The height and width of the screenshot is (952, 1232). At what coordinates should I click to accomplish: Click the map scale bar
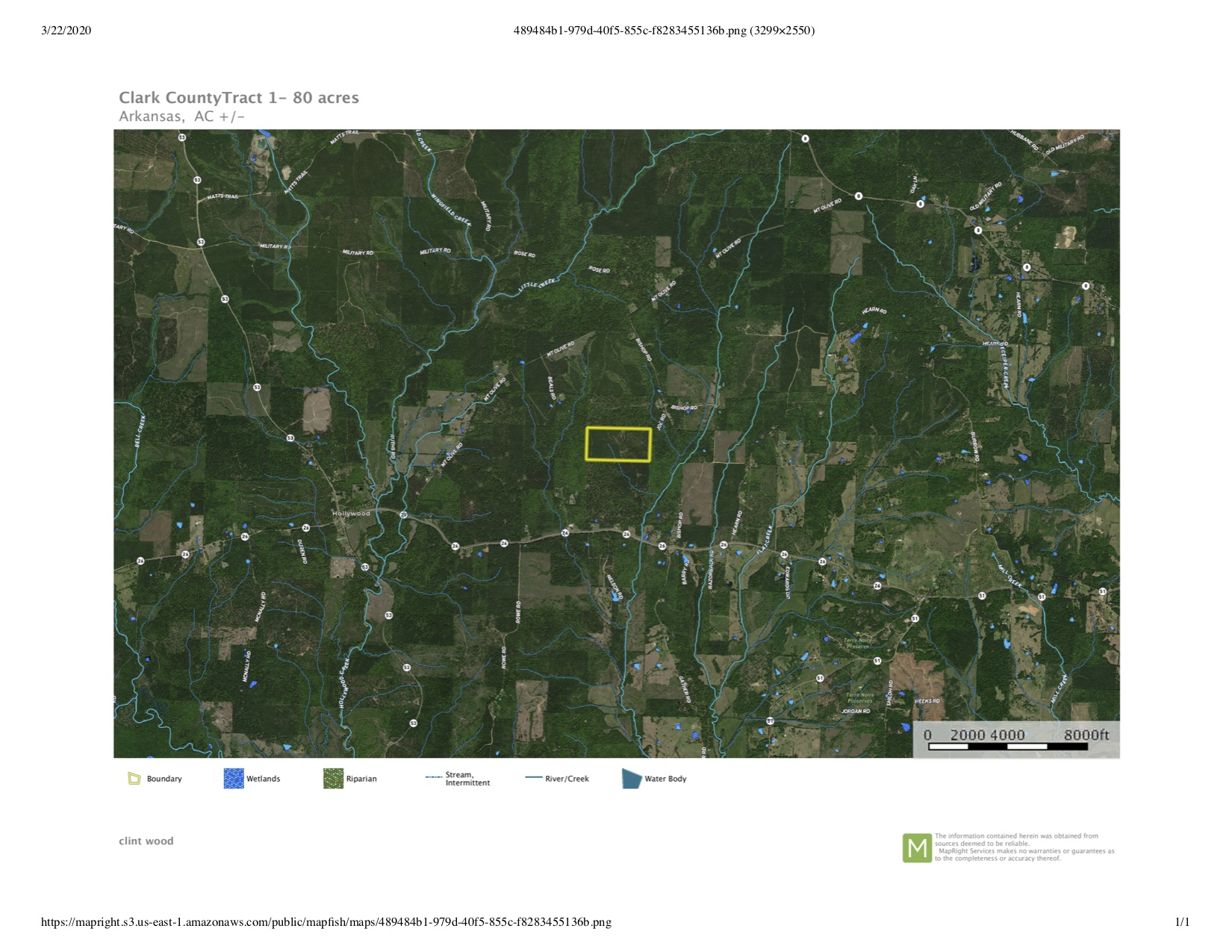pyautogui.click(x=1017, y=739)
